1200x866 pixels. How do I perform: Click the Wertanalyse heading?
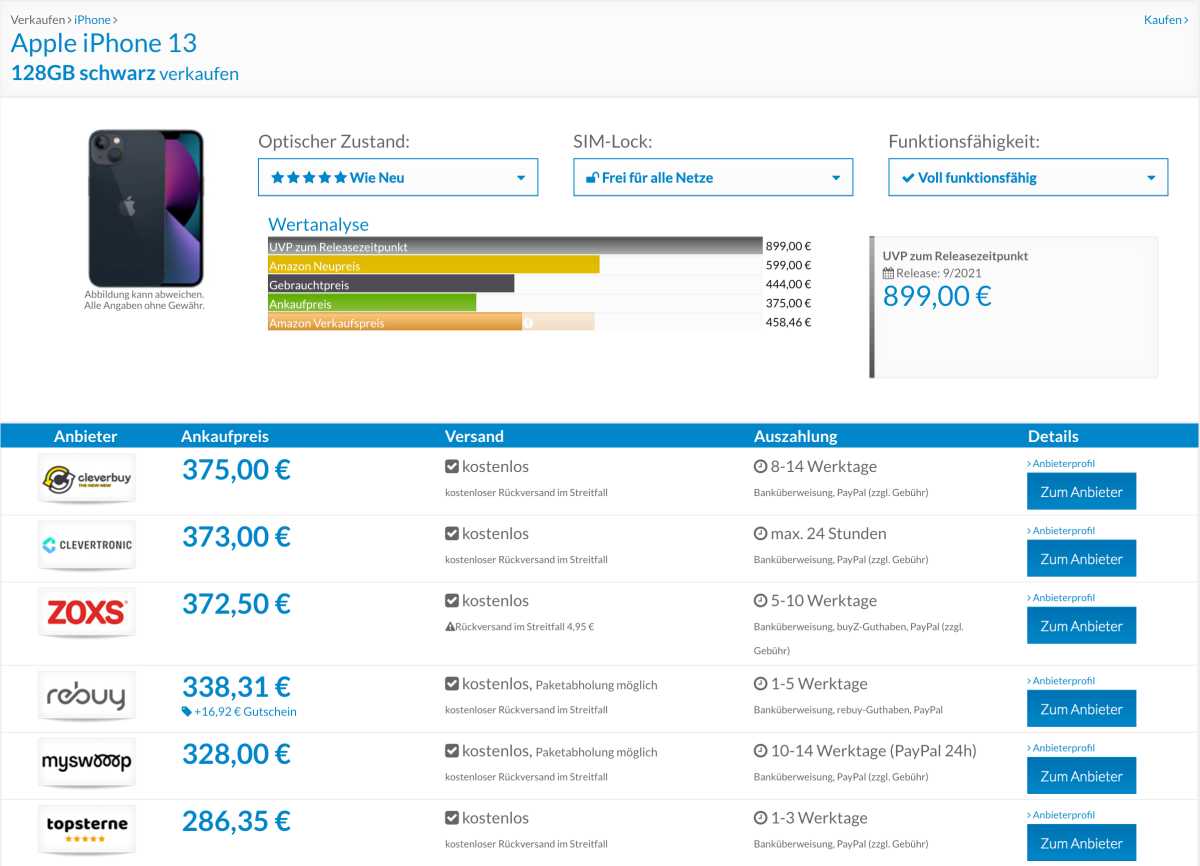coord(318,225)
